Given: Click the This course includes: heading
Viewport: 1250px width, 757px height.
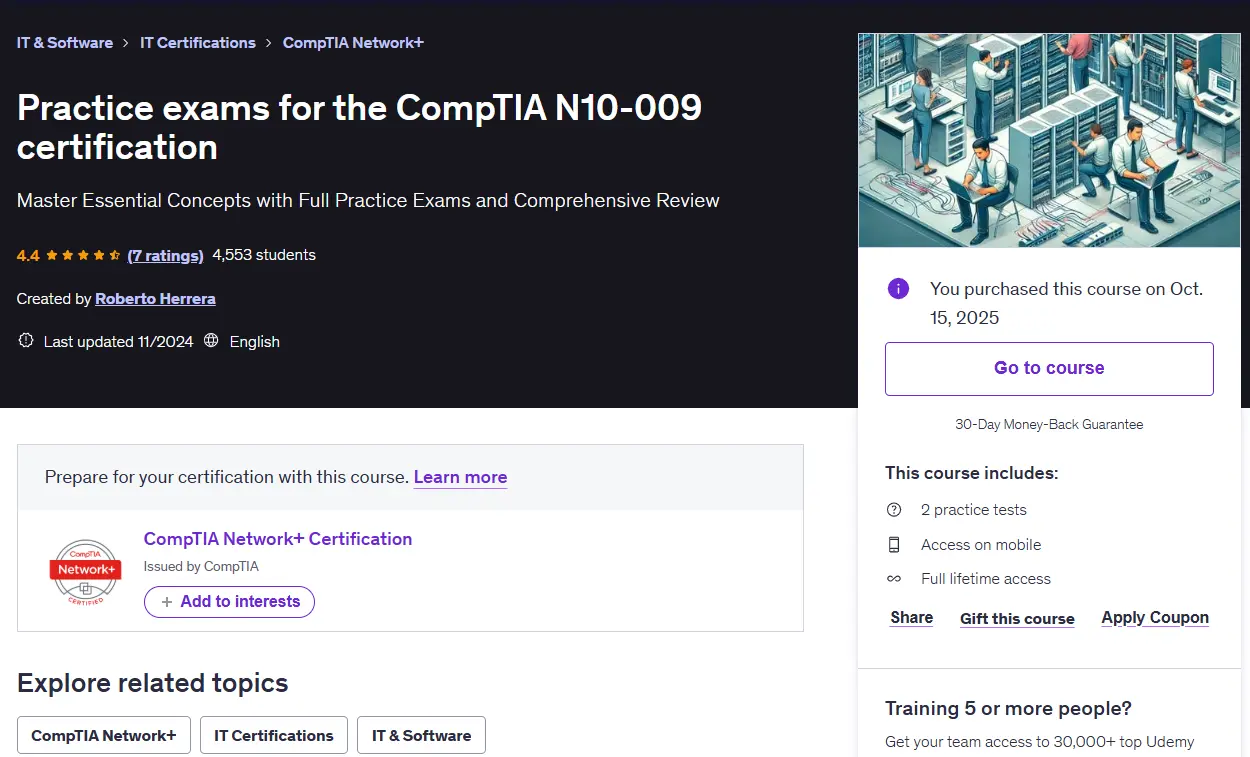Looking at the screenshot, I should click(x=971, y=473).
